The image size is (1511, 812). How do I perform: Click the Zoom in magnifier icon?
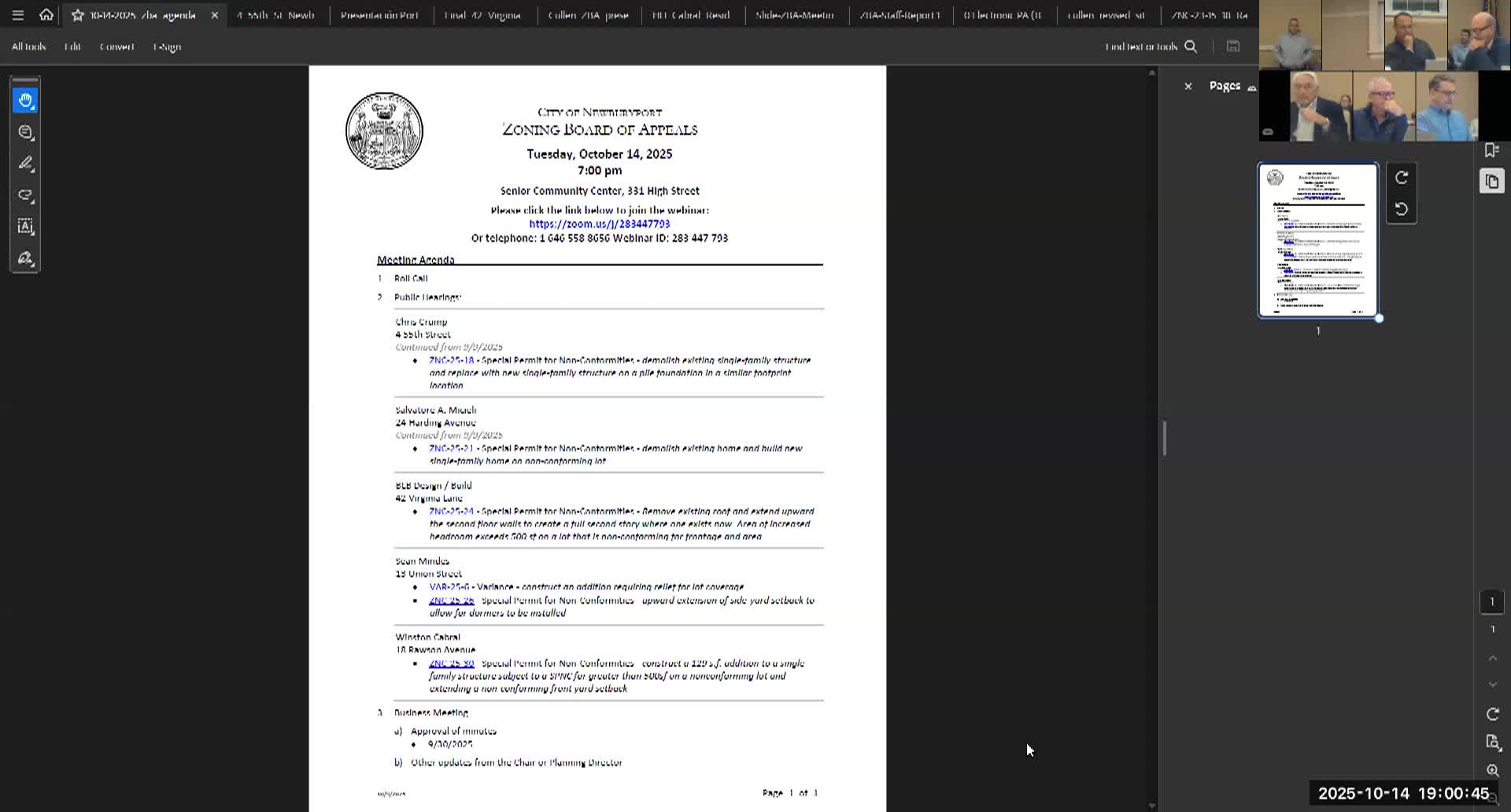click(x=1493, y=770)
